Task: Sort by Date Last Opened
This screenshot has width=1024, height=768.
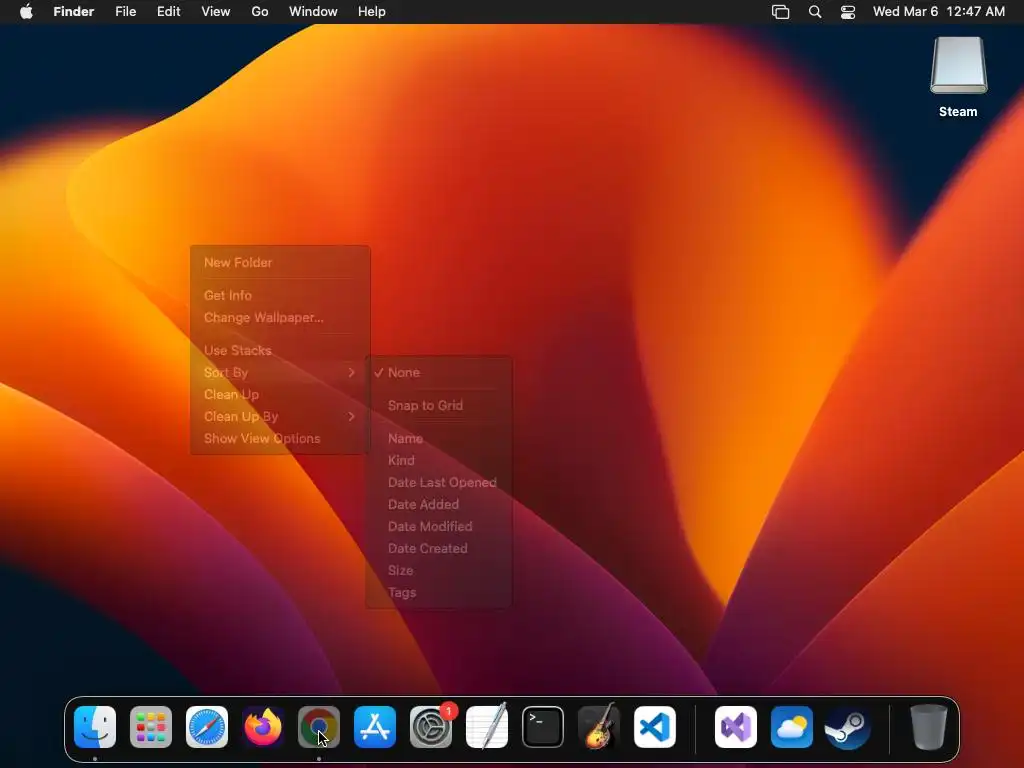Action: pos(439,483)
